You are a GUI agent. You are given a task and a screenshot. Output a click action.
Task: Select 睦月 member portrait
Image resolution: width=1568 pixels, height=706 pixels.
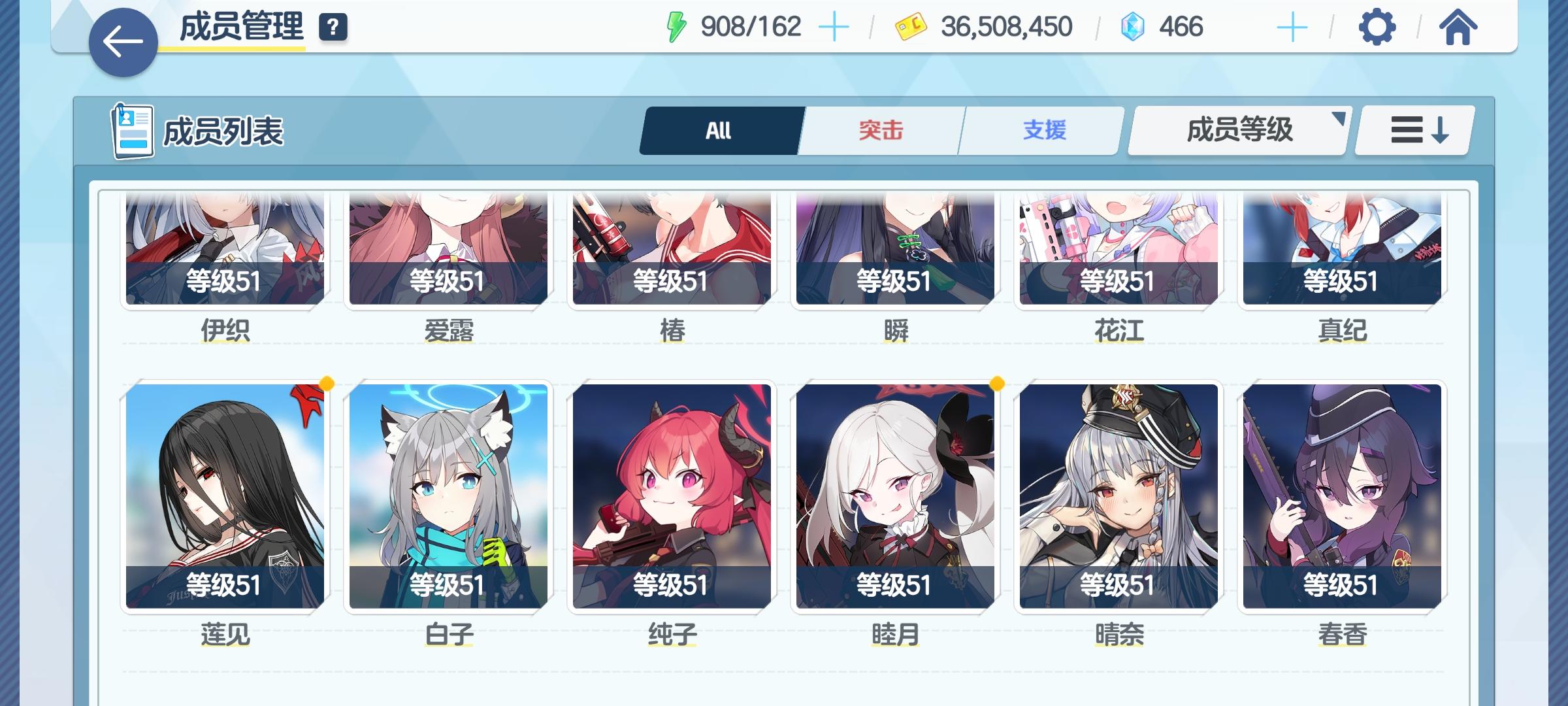[x=895, y=497]
